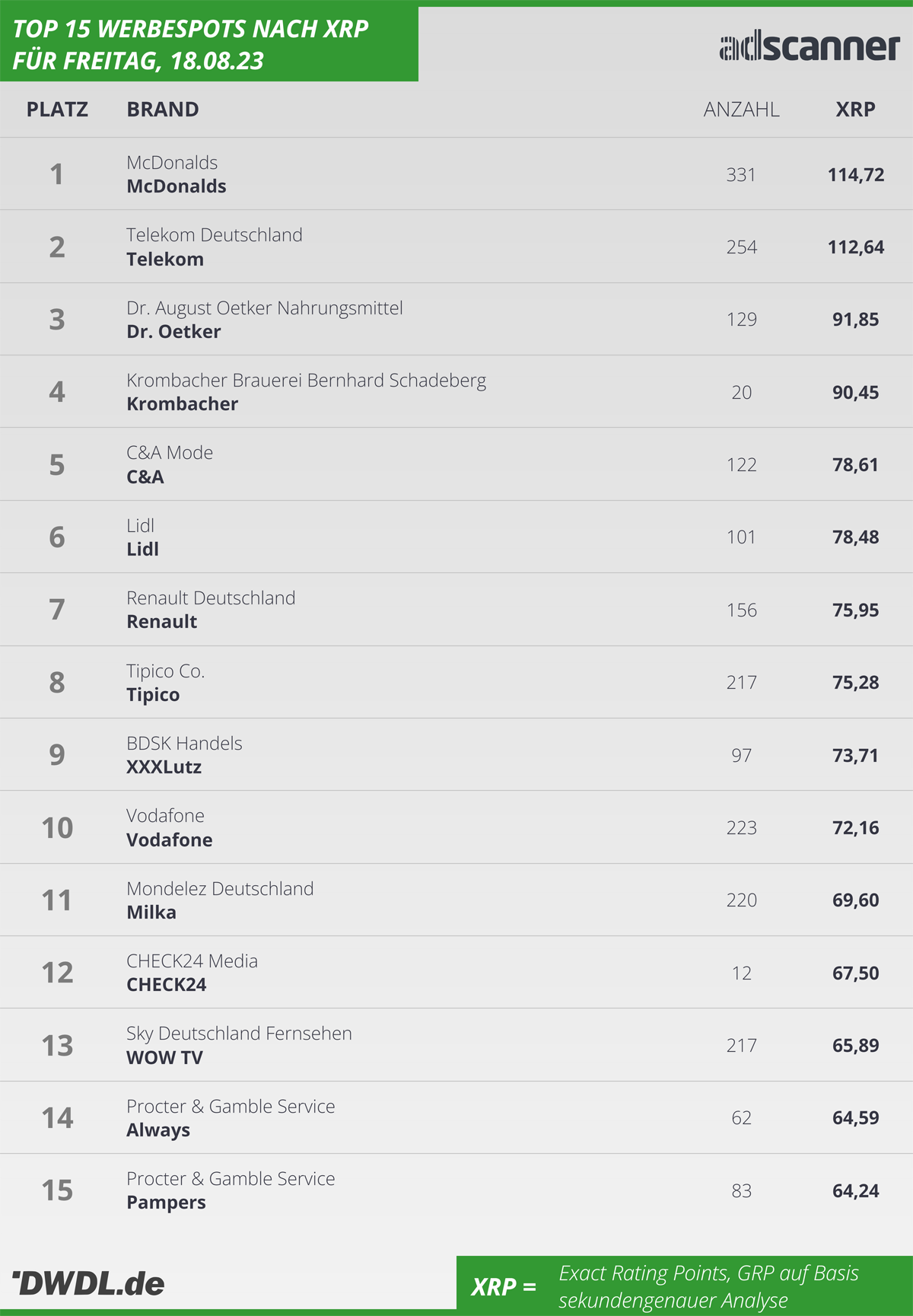Viewport: 913px width, 1316px height.
Task: Click the Dr. Oetker brand name
Action: tap(173, 332)
